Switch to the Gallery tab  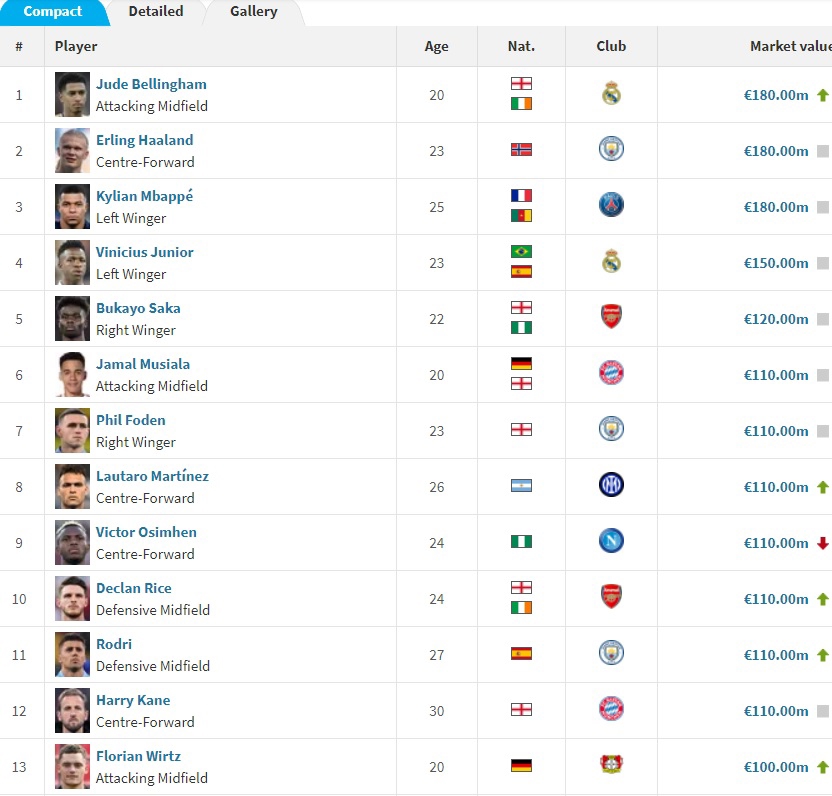(x=254, y=11)
